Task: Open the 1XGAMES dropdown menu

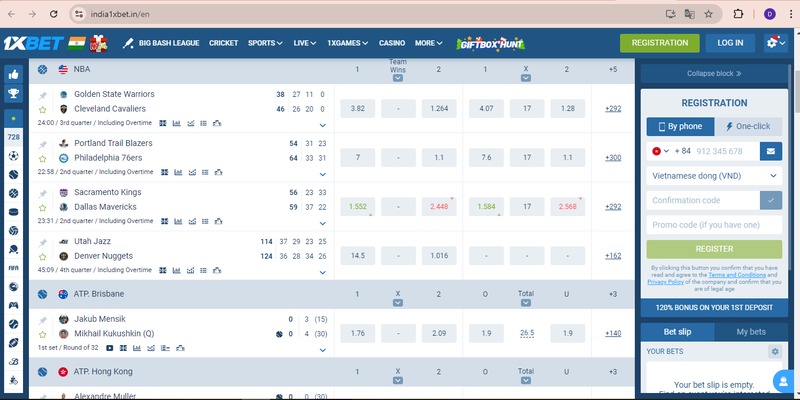Action: tap(347, 43)
